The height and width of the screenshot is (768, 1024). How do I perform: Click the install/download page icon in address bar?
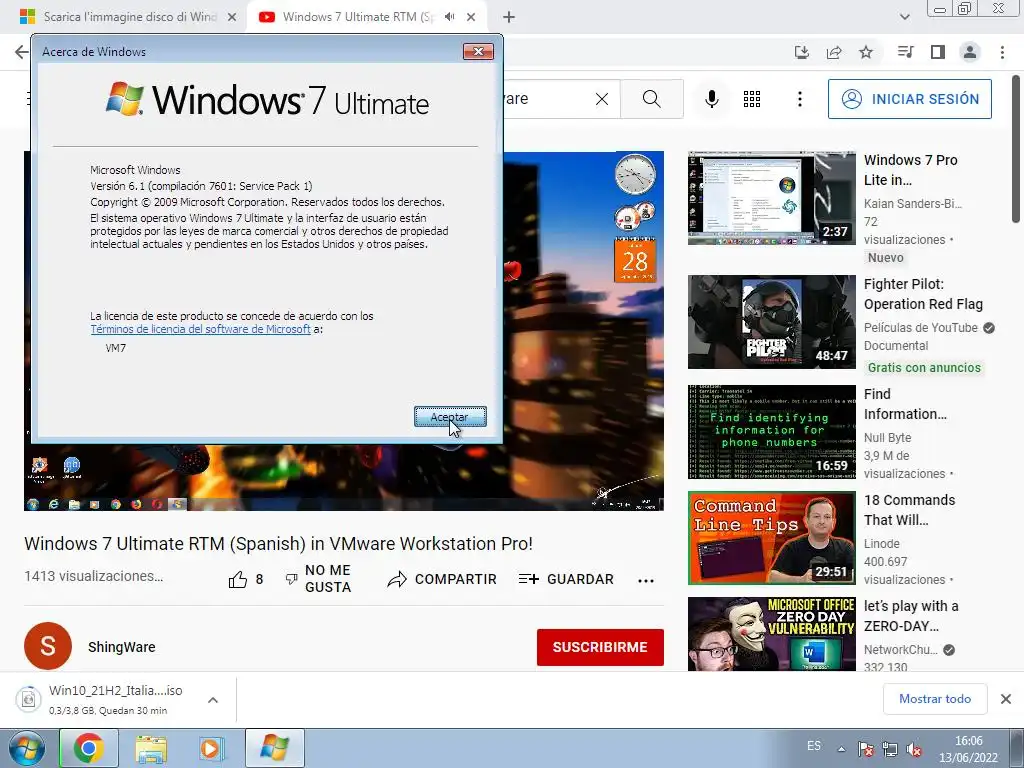[802, 52]
